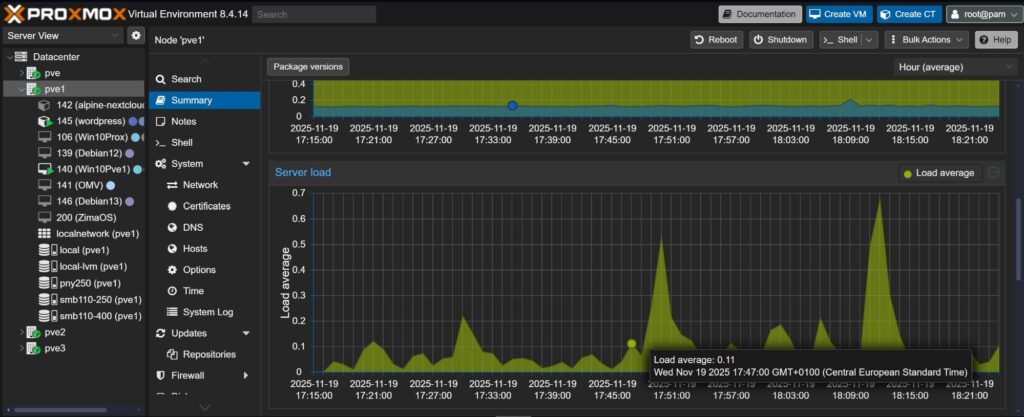Open the Bulk Actions dropdown
The width and height of the screenshot is (1024, 417).
[927, 40]
